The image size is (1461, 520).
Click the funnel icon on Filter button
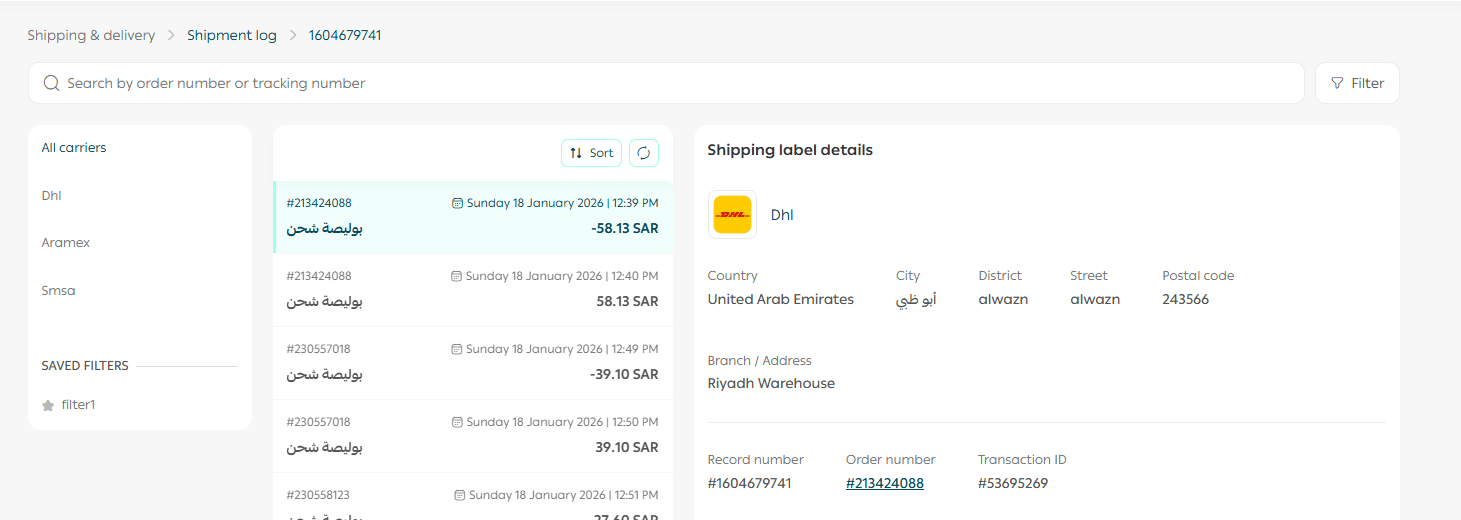coord(1337,83)
